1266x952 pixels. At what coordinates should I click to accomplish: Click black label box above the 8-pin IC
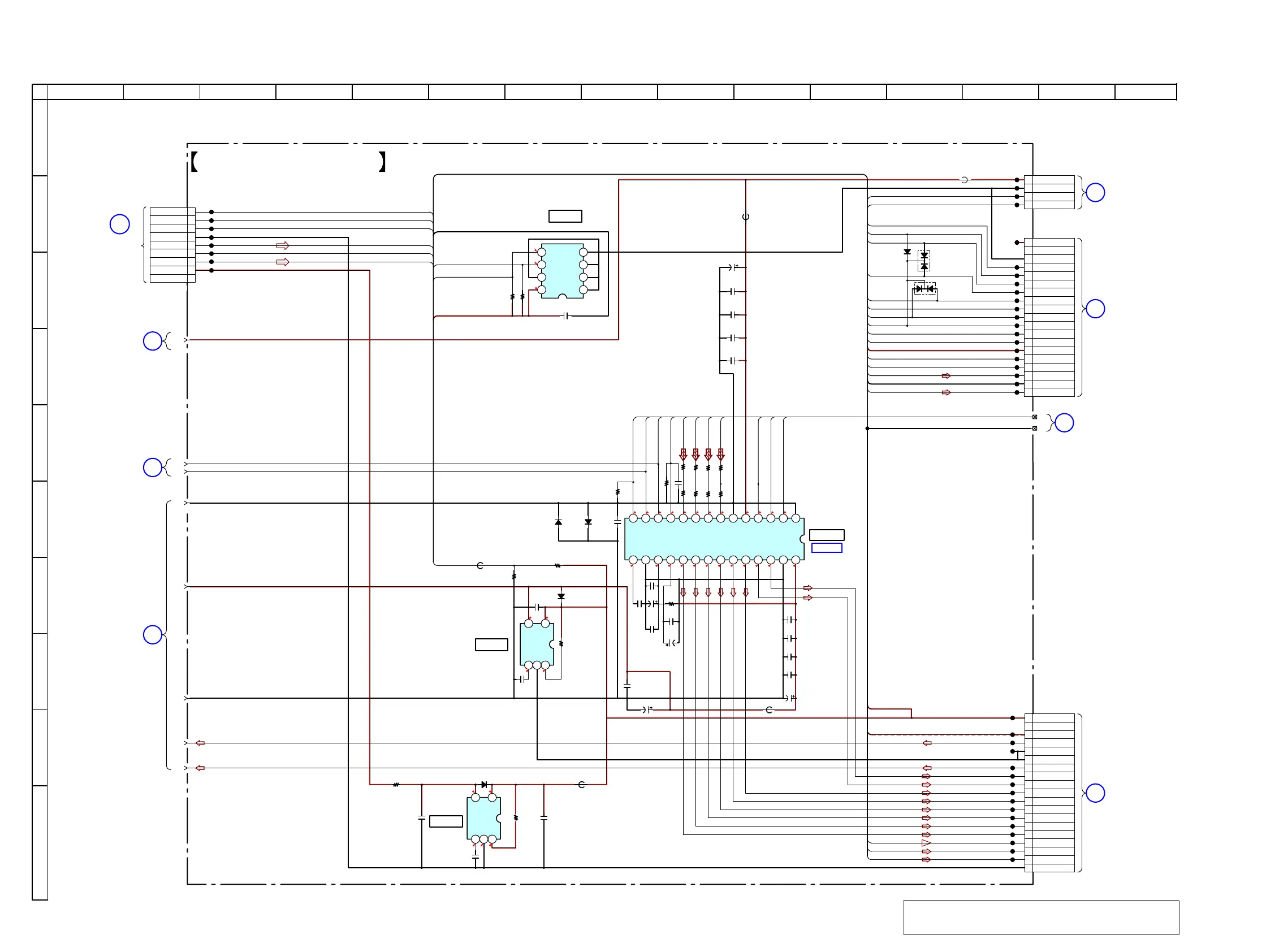click(565, 217)
